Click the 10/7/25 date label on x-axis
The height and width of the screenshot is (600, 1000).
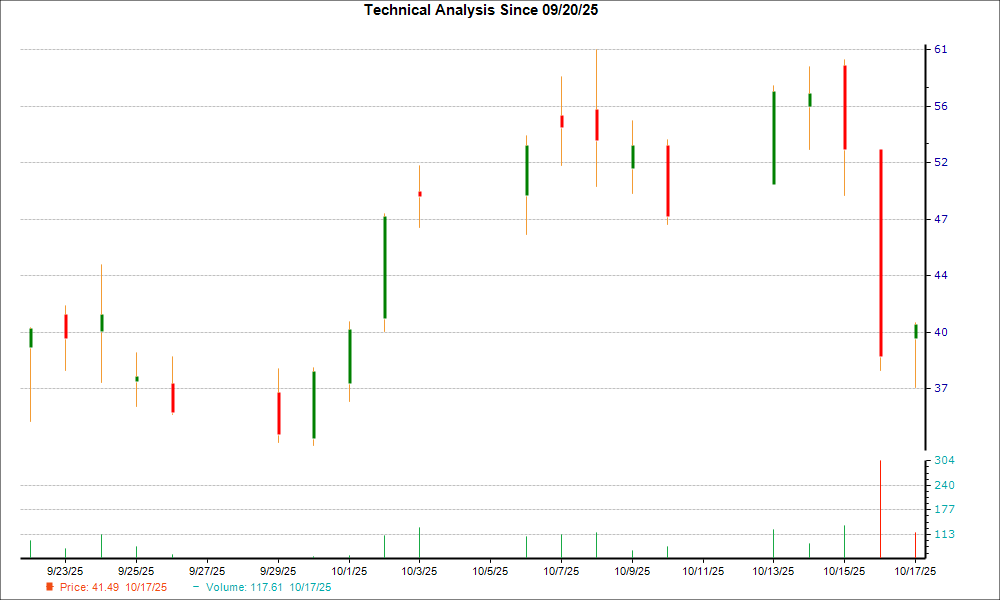(x=561, y=571)
